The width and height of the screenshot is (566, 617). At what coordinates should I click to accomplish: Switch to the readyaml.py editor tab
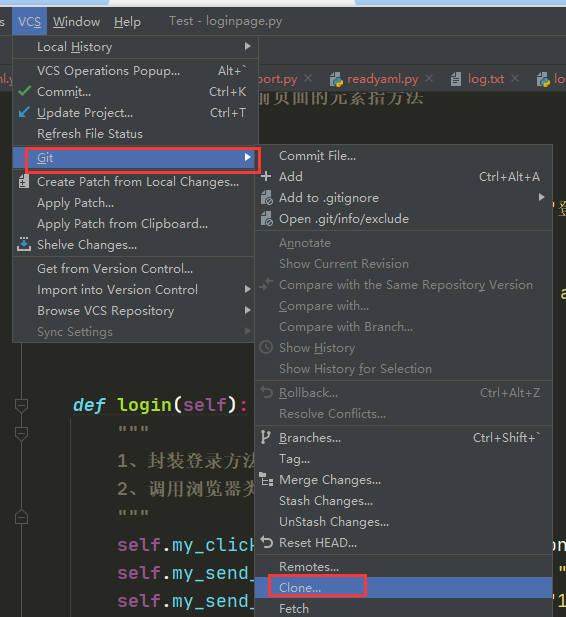[382, 79]
